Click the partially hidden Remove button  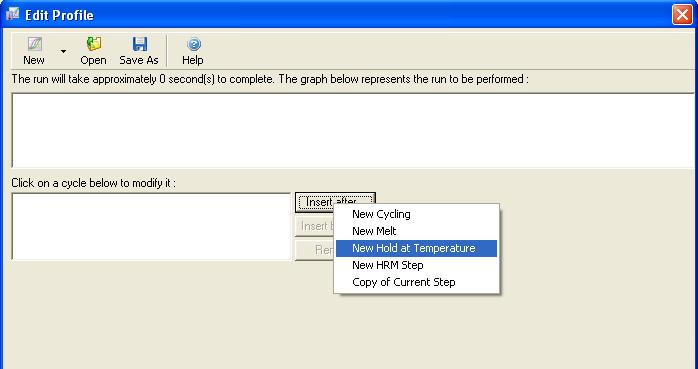coord(314,250)
